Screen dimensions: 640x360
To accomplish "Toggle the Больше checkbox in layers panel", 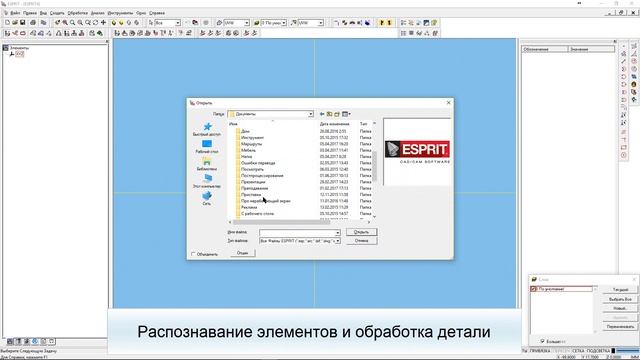I will coord(542,341).
